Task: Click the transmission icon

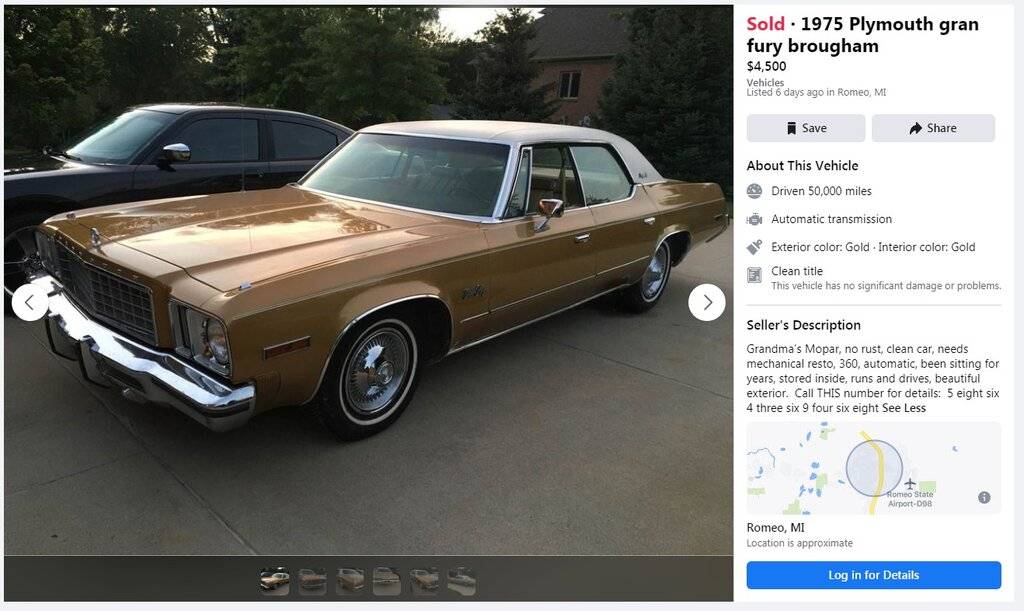Action: point(755,219)
